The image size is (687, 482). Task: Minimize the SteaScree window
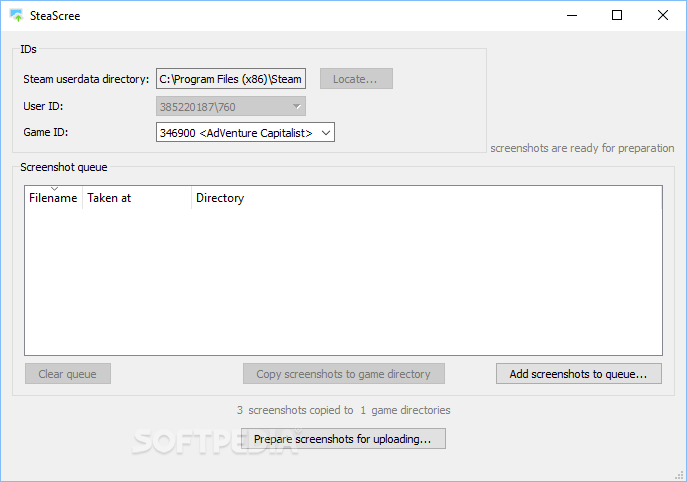[x=572, y=15]
